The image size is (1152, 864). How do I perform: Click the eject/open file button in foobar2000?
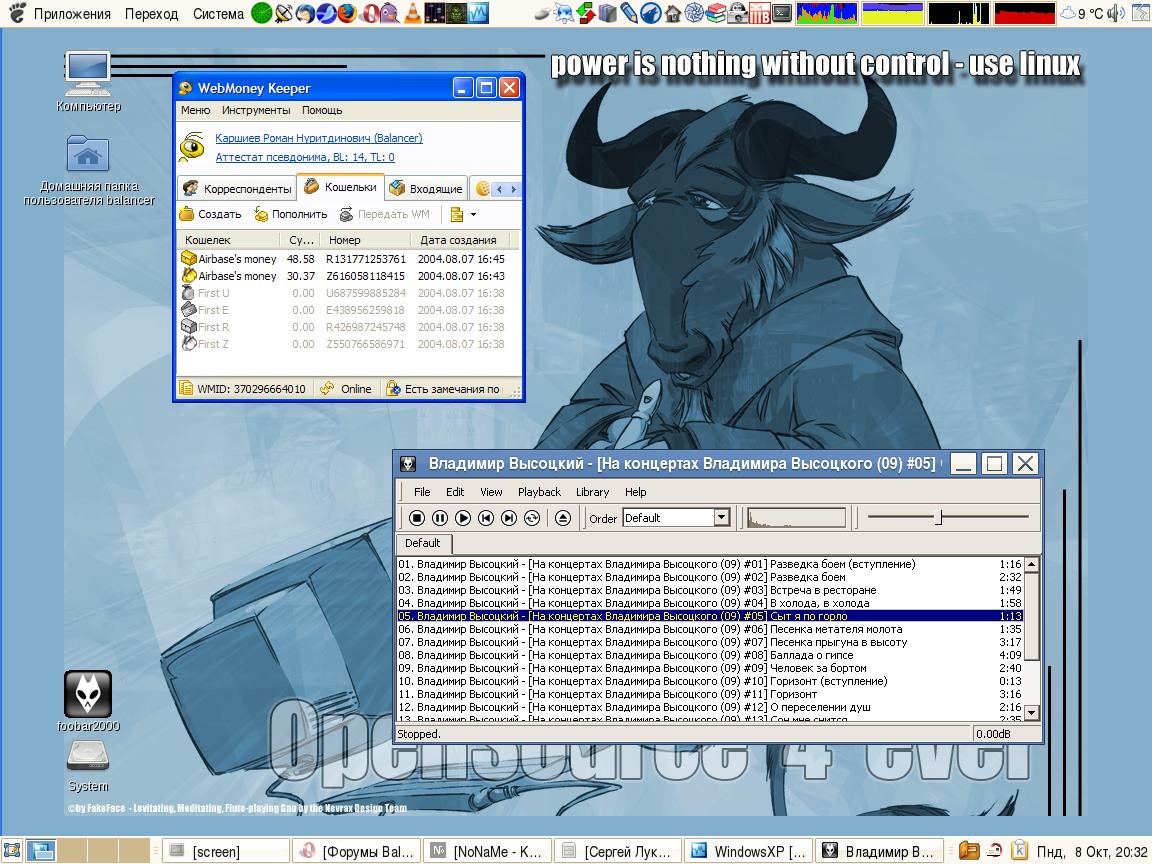[x=563, y=518]
